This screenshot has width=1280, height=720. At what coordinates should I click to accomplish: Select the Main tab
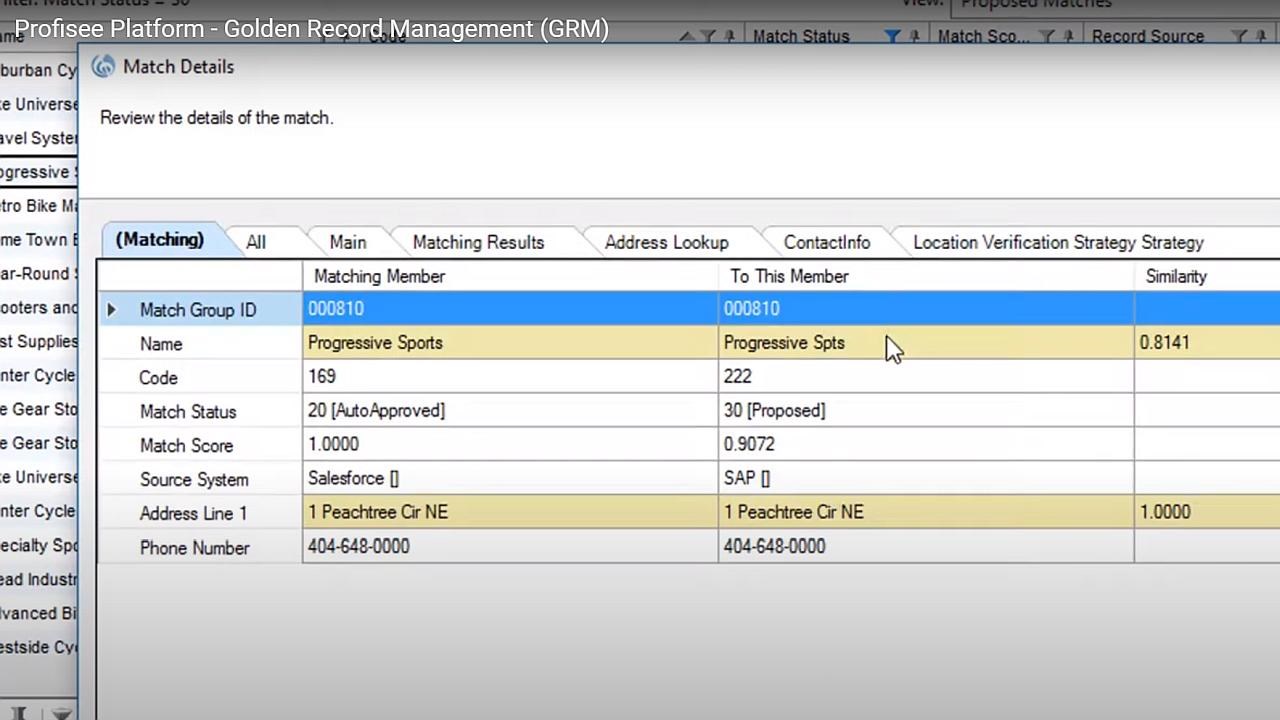pyautogui.click(x=348, y=242)
